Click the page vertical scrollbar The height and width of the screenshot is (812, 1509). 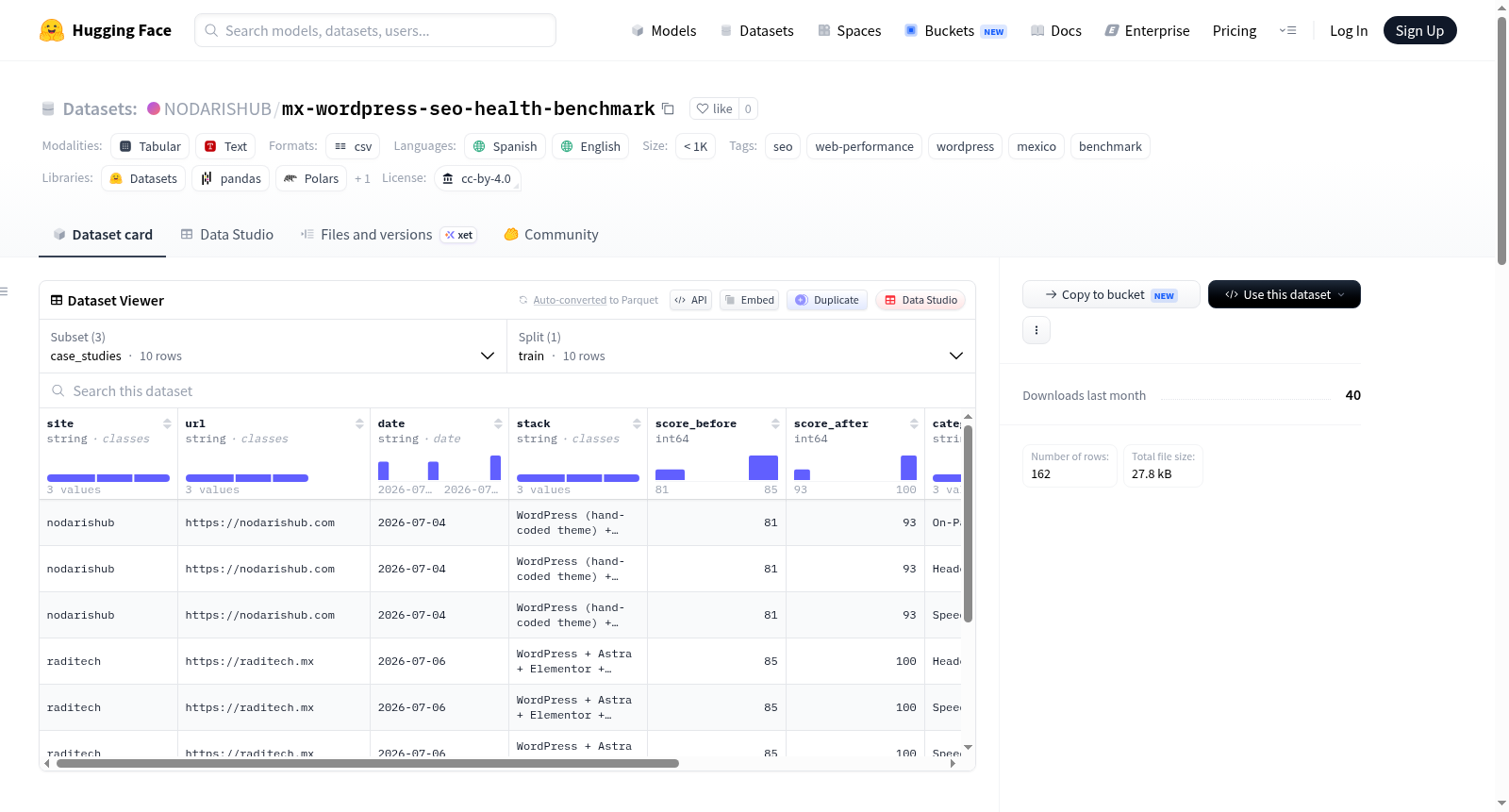click(x=1501, y=141)
